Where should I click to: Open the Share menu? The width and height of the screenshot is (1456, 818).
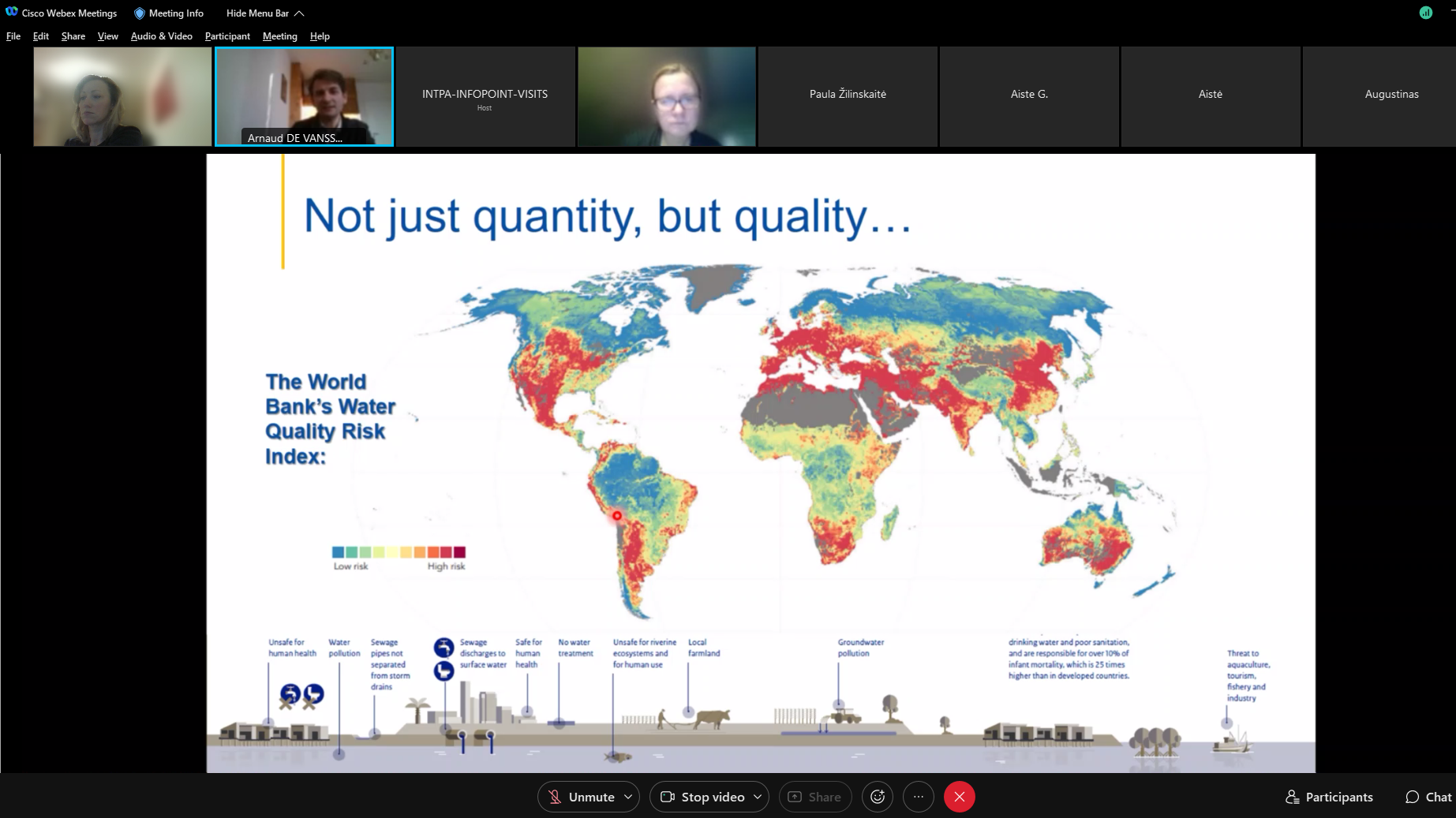click(73, 36)
